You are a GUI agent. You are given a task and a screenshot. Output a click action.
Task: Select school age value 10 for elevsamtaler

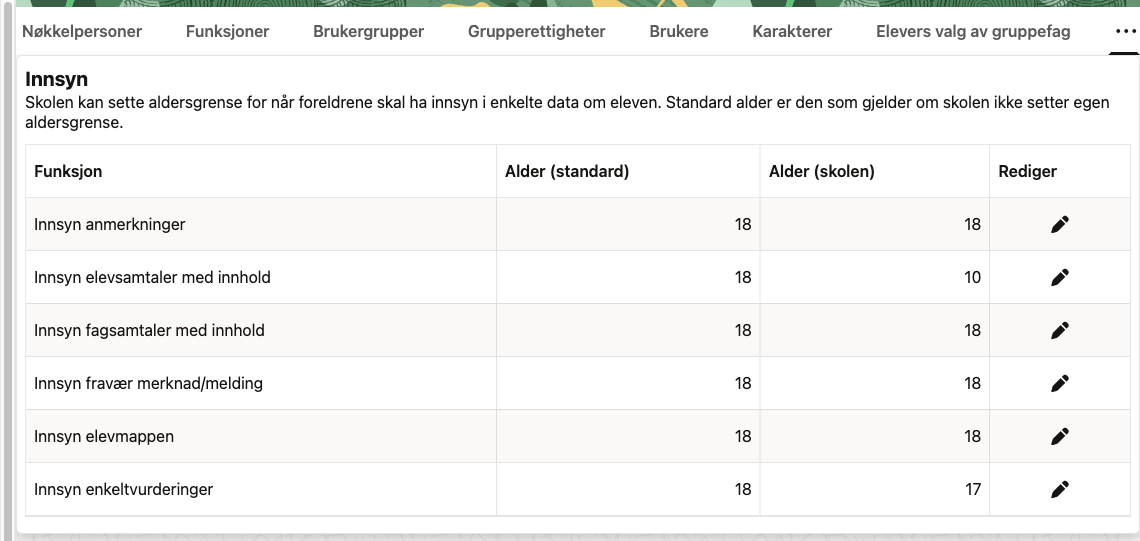point(972,278)
